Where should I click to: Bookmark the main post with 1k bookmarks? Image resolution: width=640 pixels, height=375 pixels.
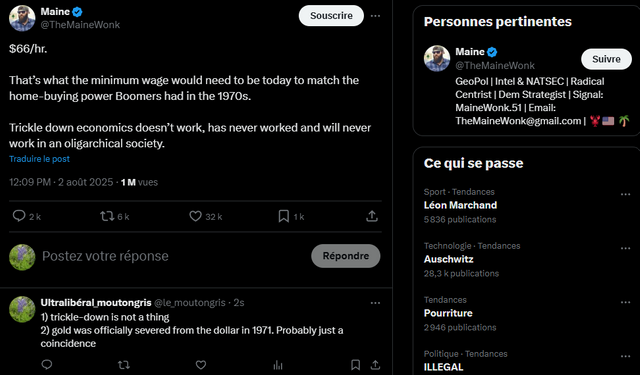pyautogui.click(x=284, y=216)
